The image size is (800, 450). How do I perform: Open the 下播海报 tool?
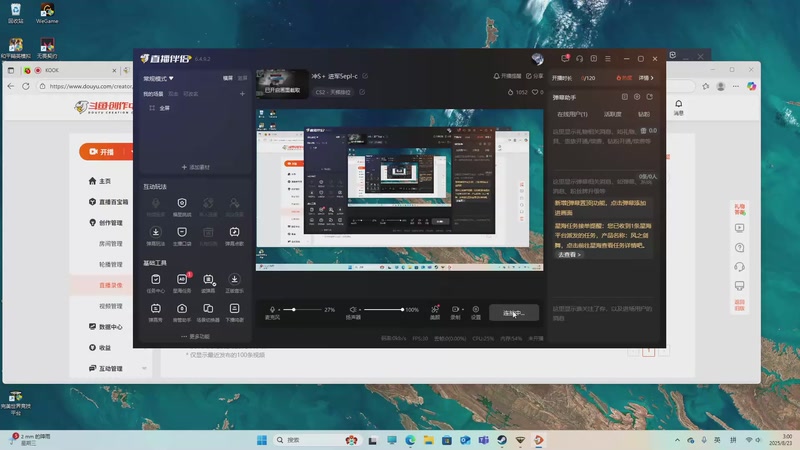(x=234, y=312)
